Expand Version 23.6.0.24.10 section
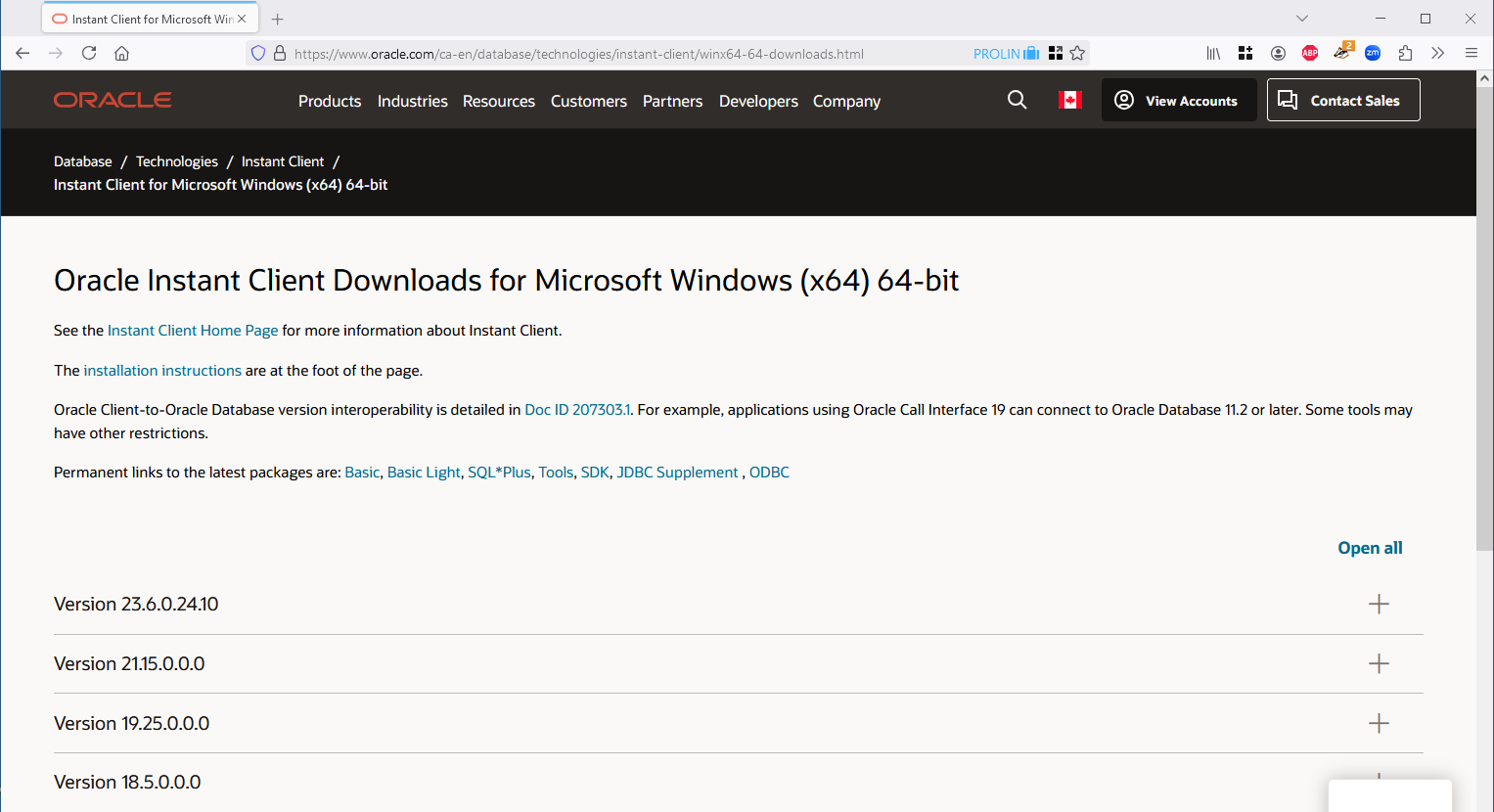The height and width of the screenshot is (812, 1494). coord(1379,605)
